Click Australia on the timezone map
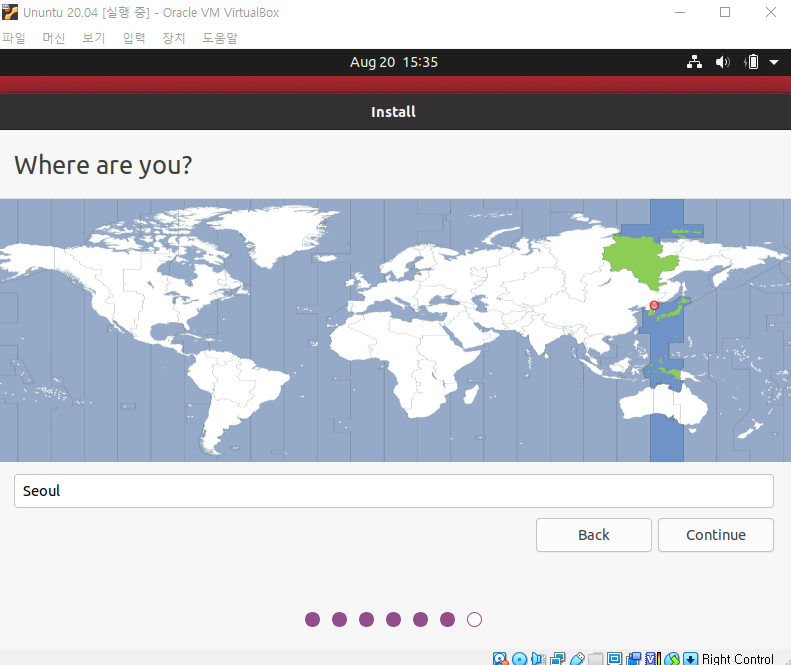 pyautogui.click(x=663, y=405)
